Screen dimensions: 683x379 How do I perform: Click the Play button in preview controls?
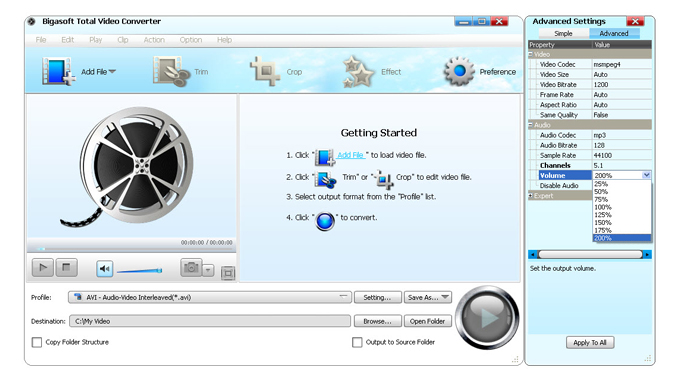(43, 267)
